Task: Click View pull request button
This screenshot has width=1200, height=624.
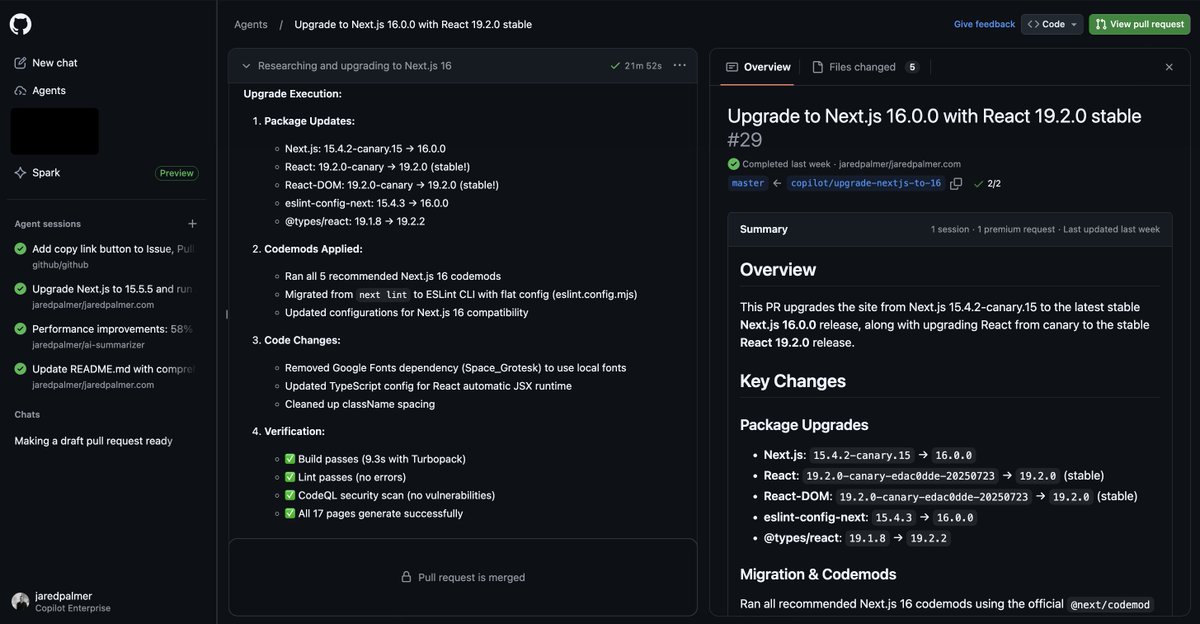Action: [x=1139, y=24]
